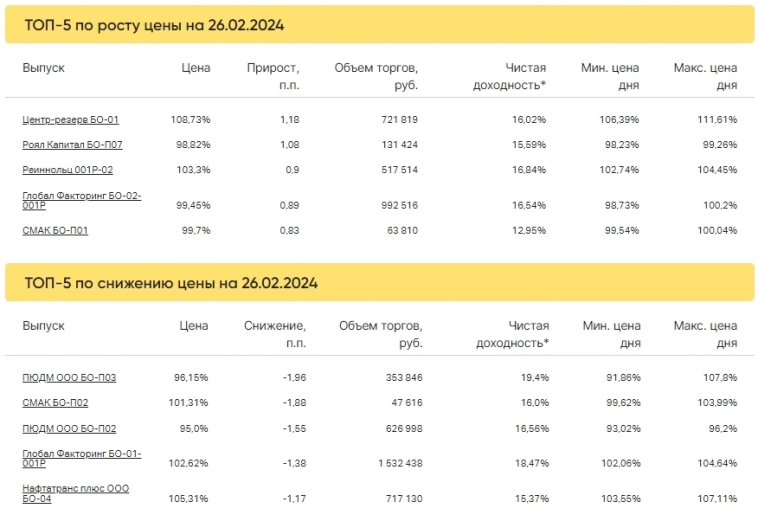The image size is (758, 515).
Task: Click the 'Снижение, п.п.' column header
Action: tap(274, 334)
